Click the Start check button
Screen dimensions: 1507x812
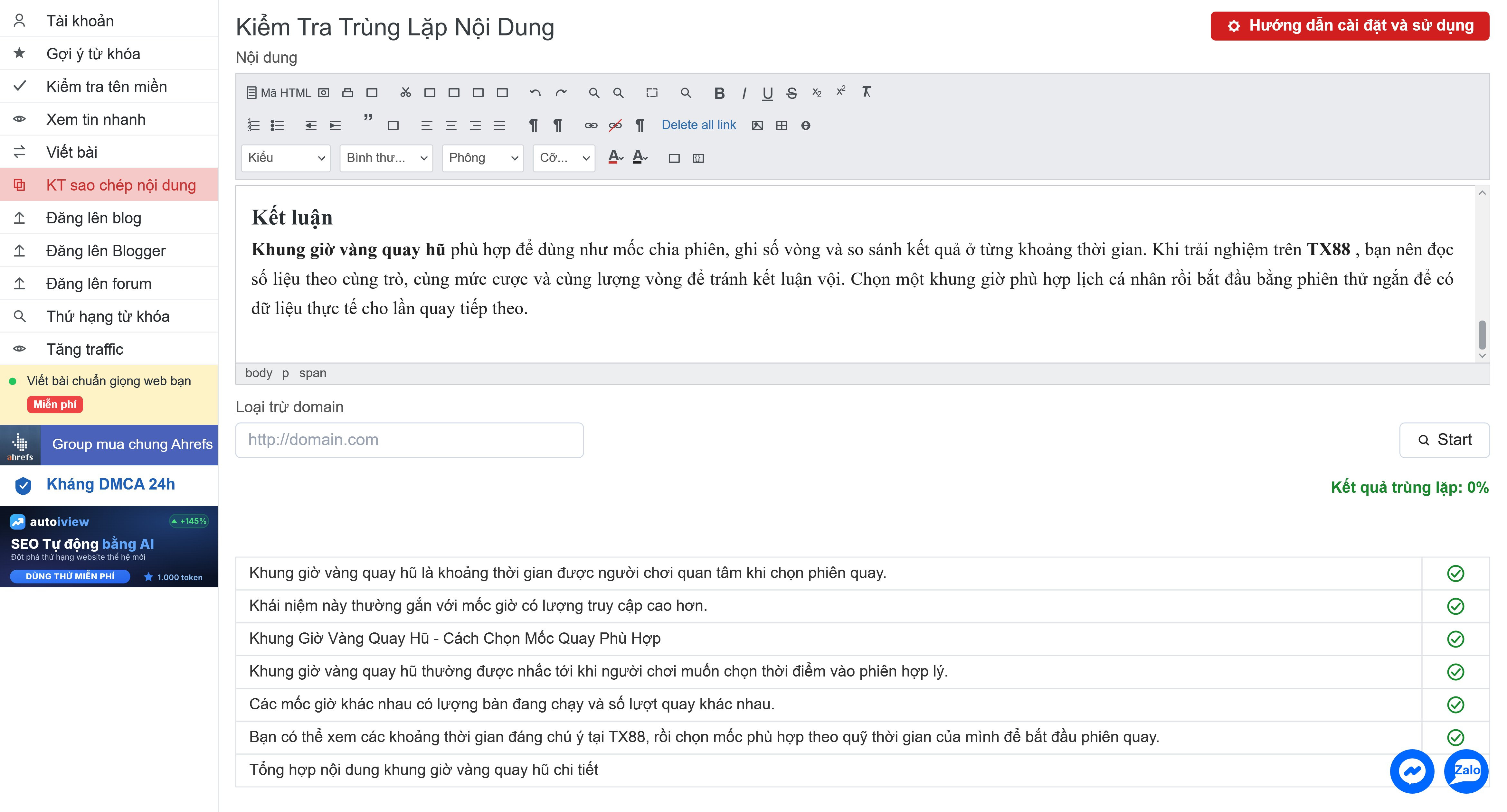(1445, 440)
